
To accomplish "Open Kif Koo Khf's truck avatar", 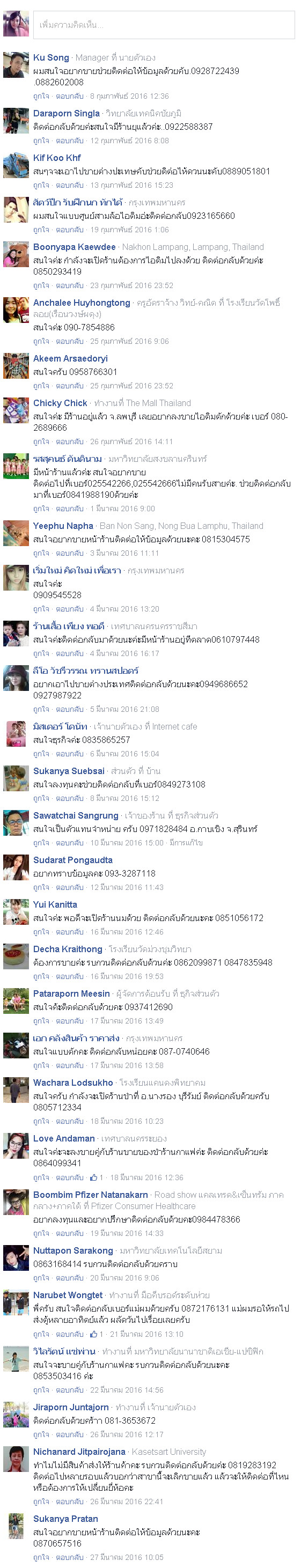I will (x=16, y=165).
